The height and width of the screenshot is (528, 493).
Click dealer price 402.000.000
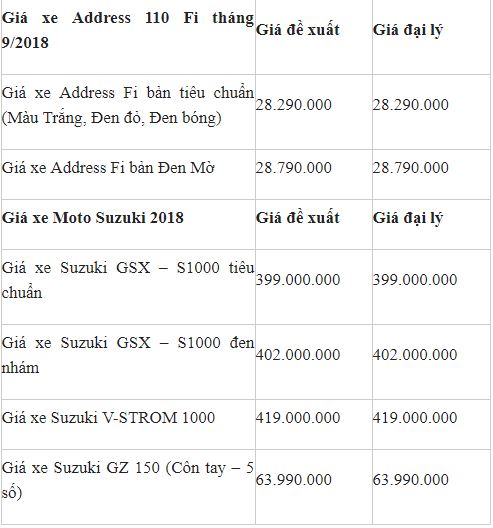click(415, 355)
